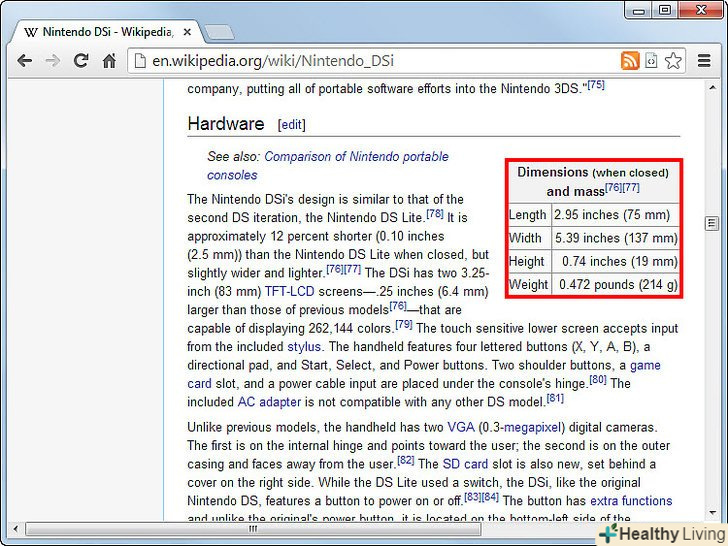Open a new tab
Screen dimensions: 728x546
219,32
